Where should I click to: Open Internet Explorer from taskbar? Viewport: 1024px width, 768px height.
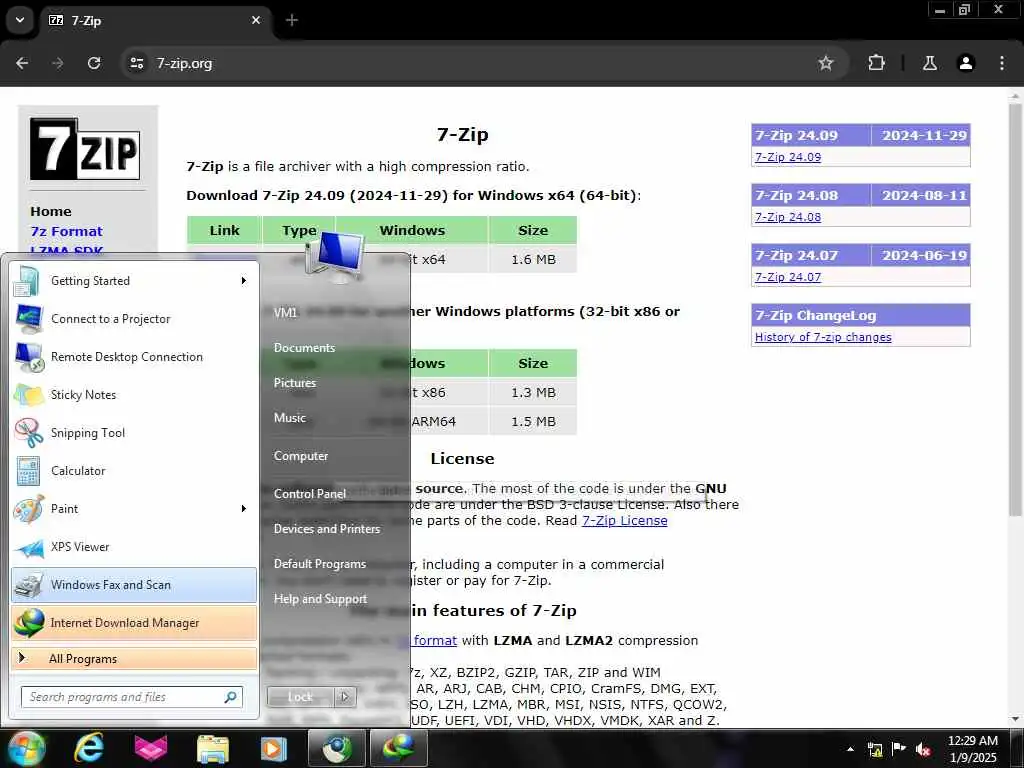pyautogui.click(x=88, y=748)
